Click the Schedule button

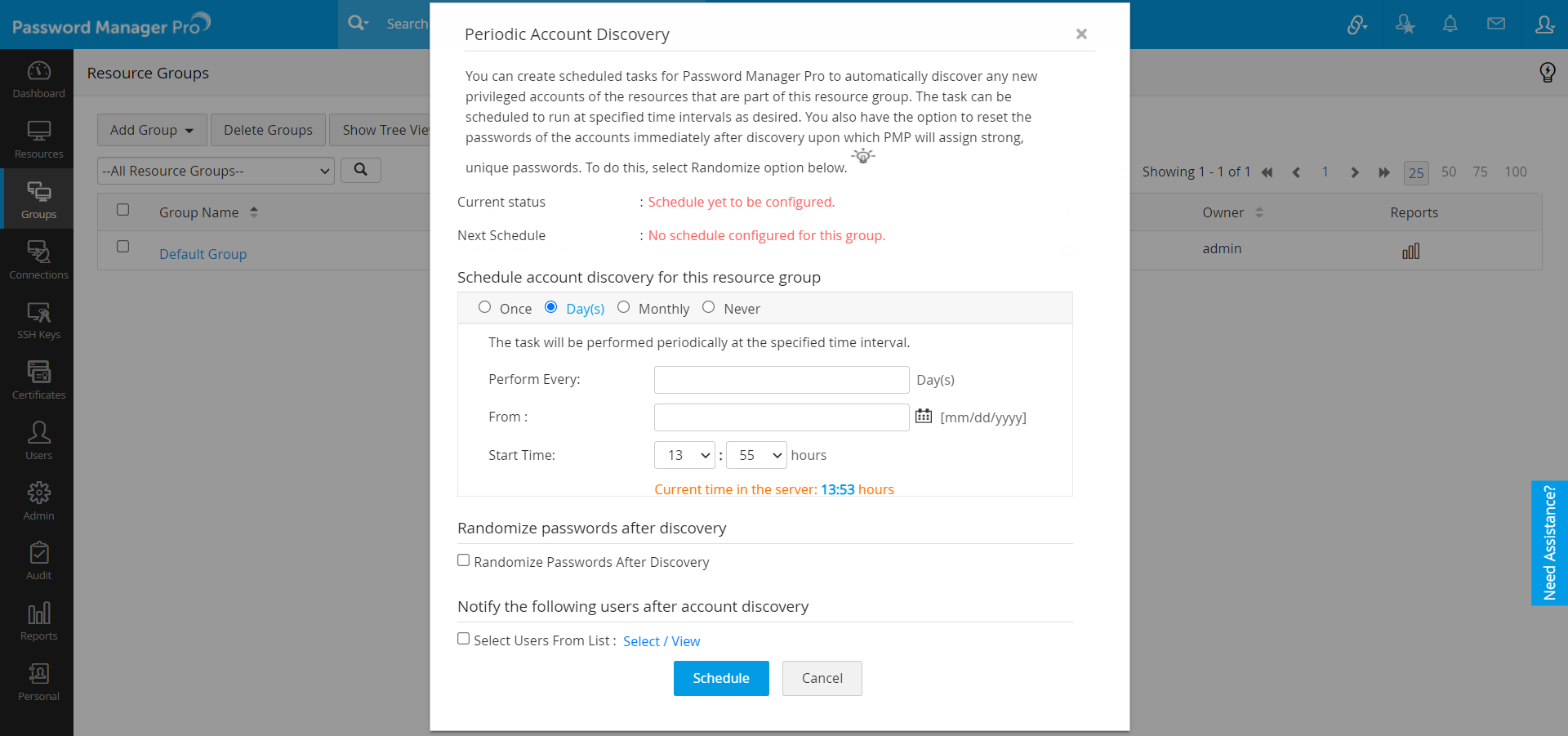[x=720, y=678]
